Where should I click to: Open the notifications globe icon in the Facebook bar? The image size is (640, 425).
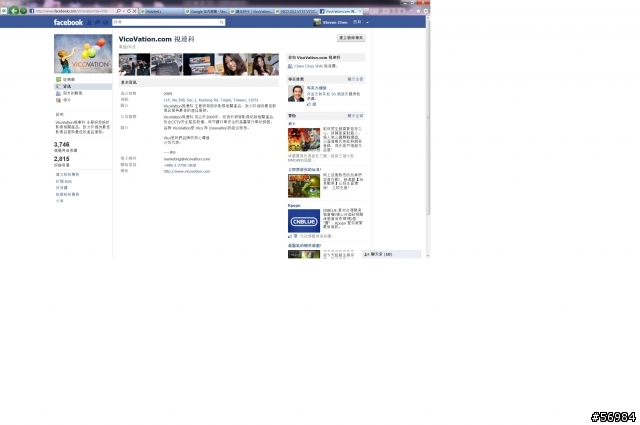(105, 22)
